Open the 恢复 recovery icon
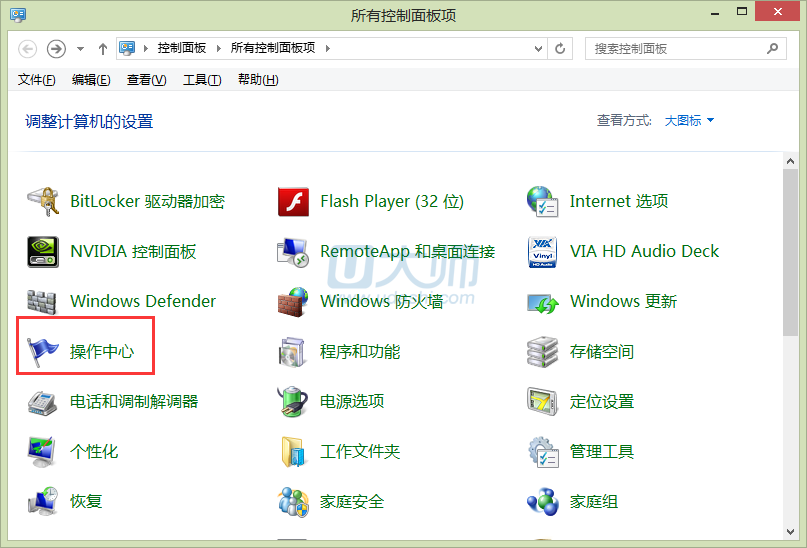 pyautogui.click(x=43, y=501)
